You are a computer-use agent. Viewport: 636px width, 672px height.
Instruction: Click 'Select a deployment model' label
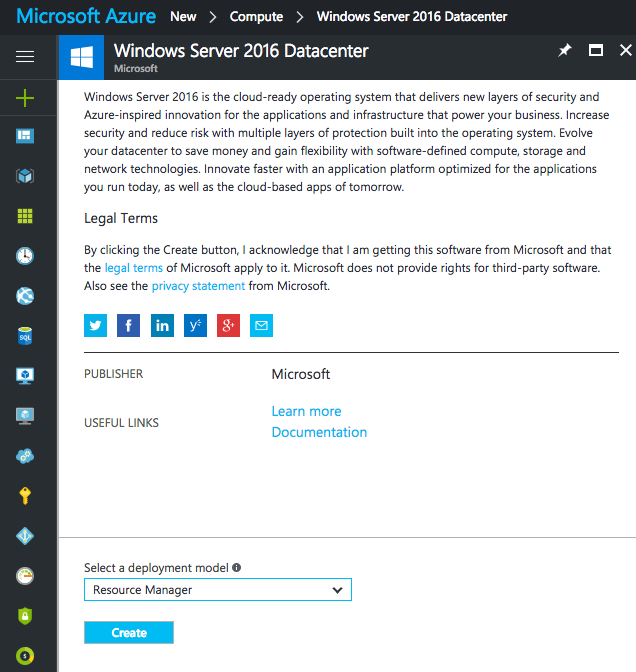[156, 567]
